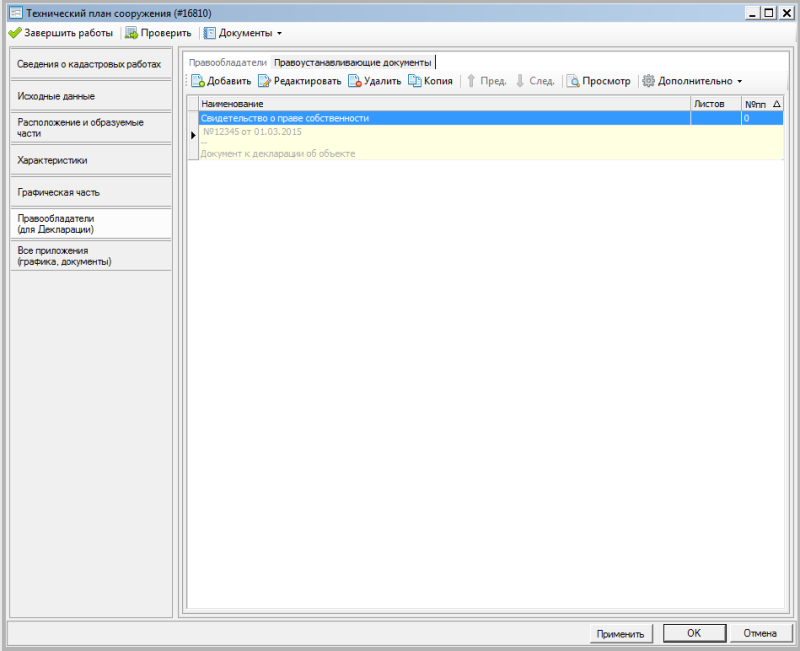Click the Edit (Редактировать) toolbar icon
Screen dimensions: 800x651
265,81
